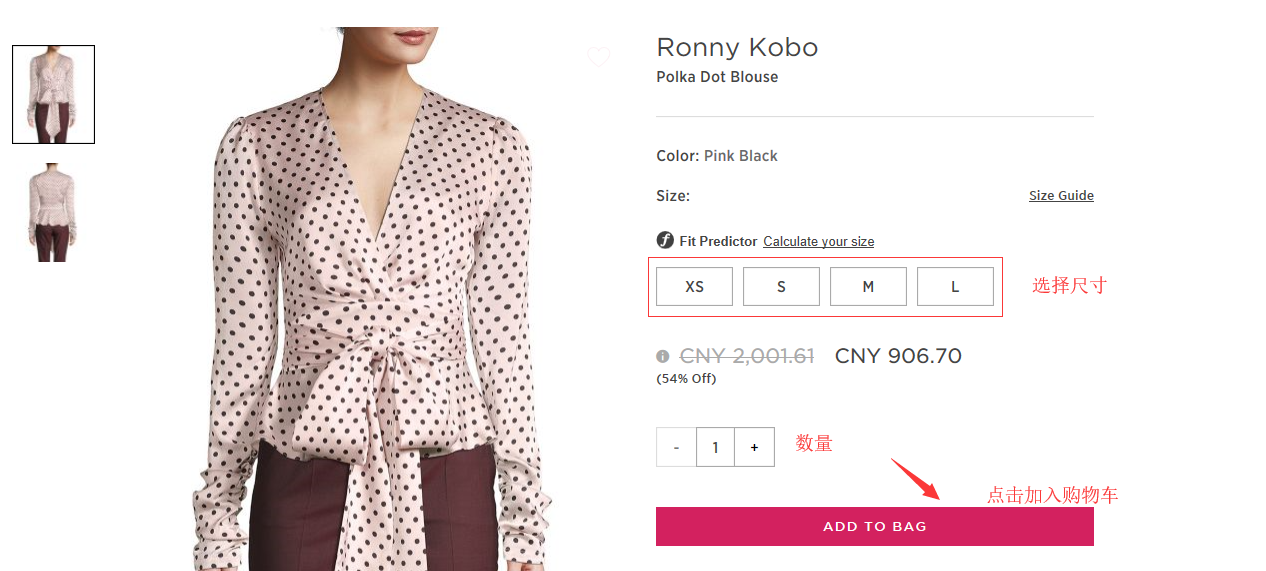Select size S
This screenshot has width=1266, height=571.
click(x=781, y=286)
